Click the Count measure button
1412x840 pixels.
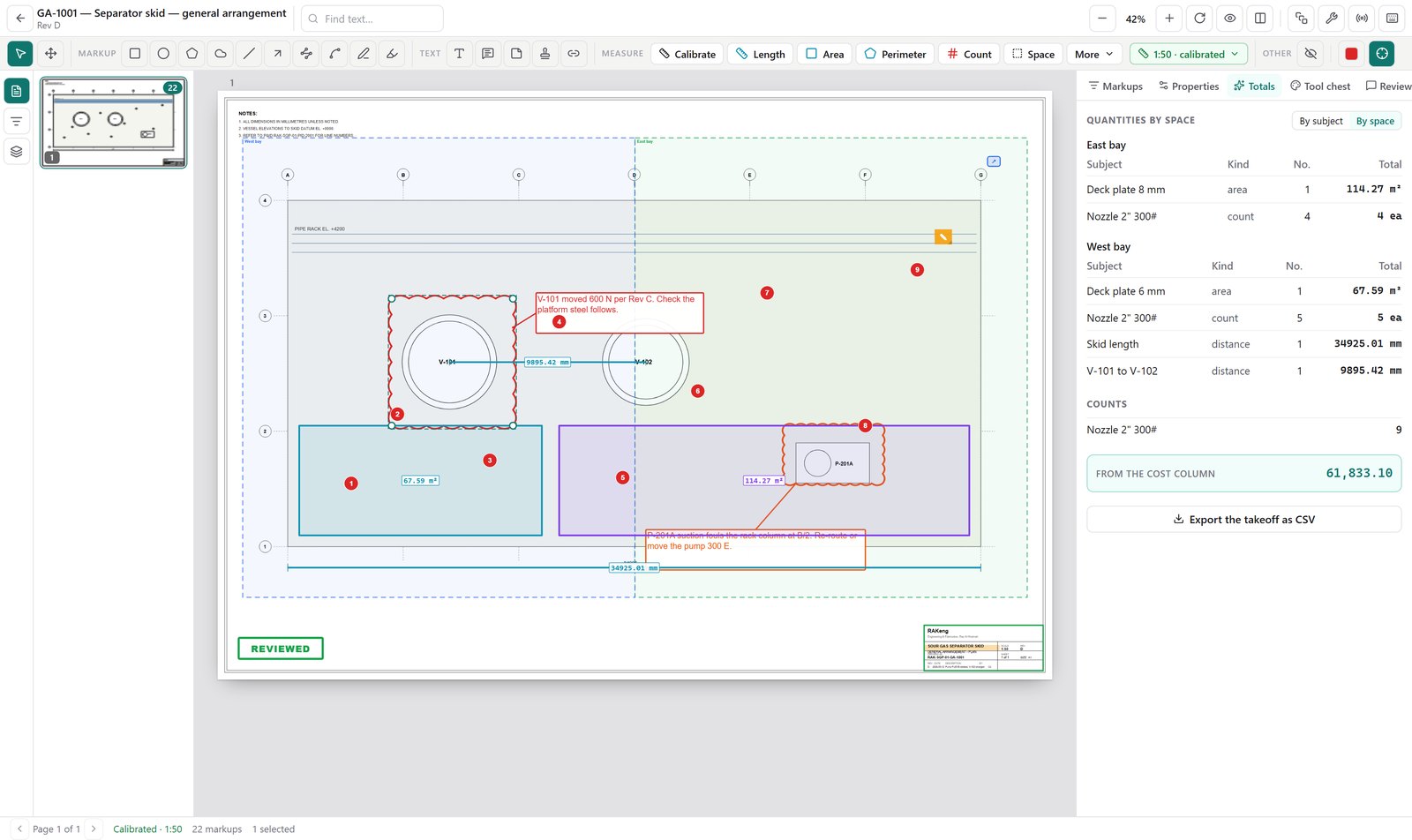(x=969, y=54)
